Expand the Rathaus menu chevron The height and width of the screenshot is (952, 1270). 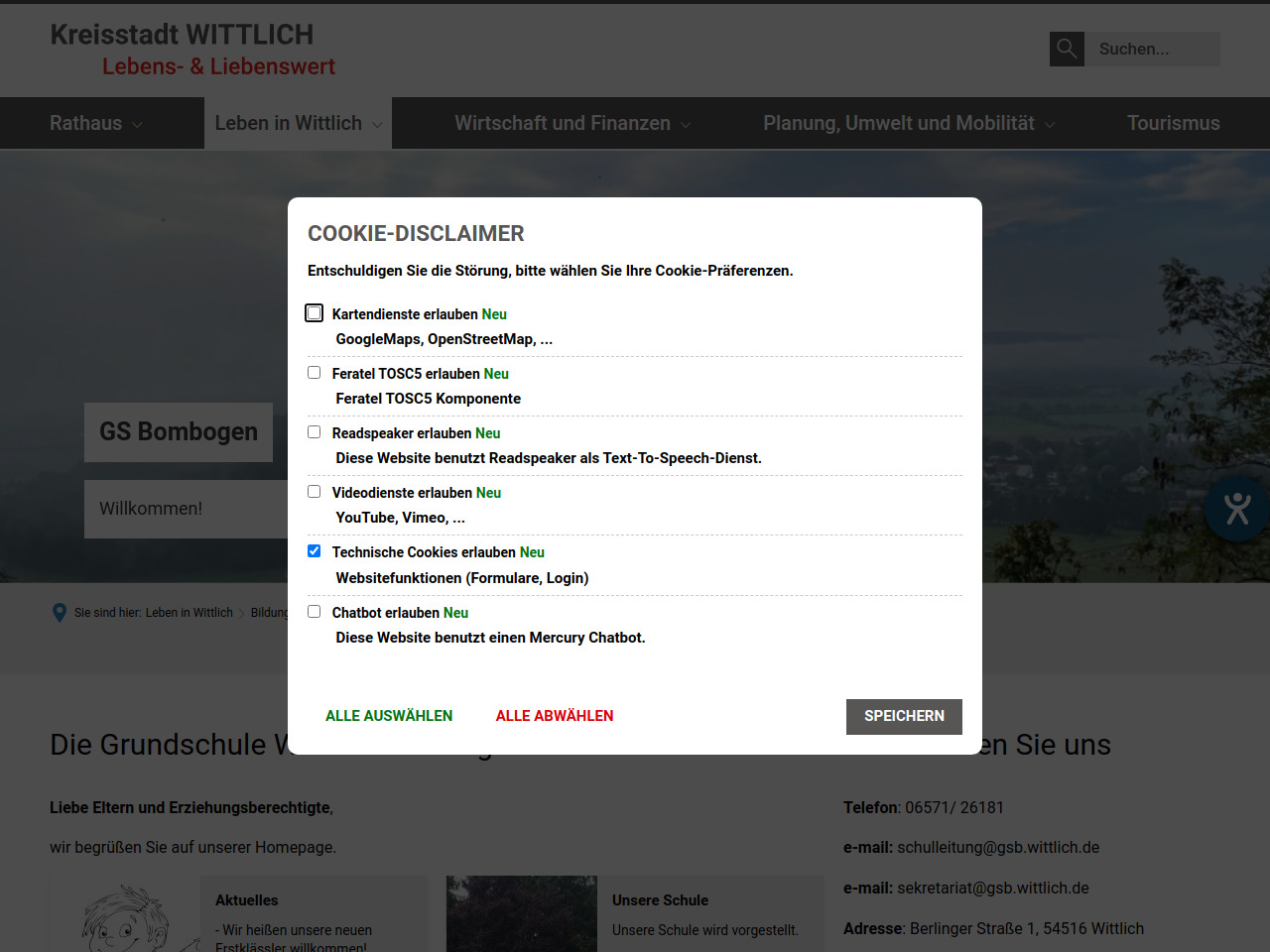click(x=137, y=125)
